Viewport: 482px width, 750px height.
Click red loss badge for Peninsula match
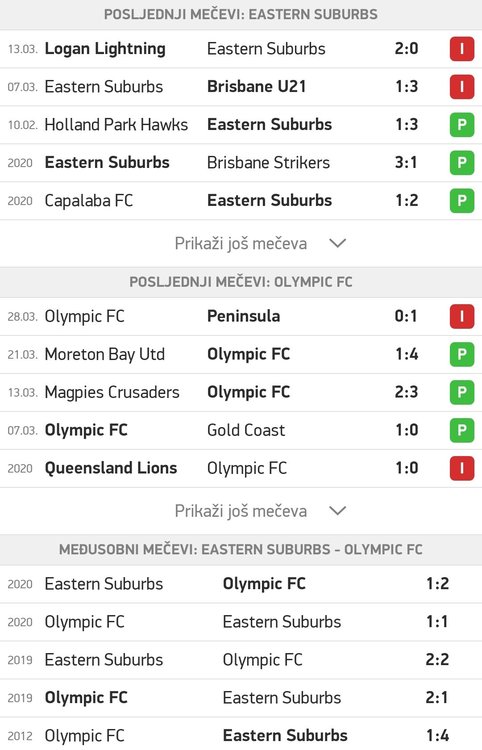tap(461, 316)
